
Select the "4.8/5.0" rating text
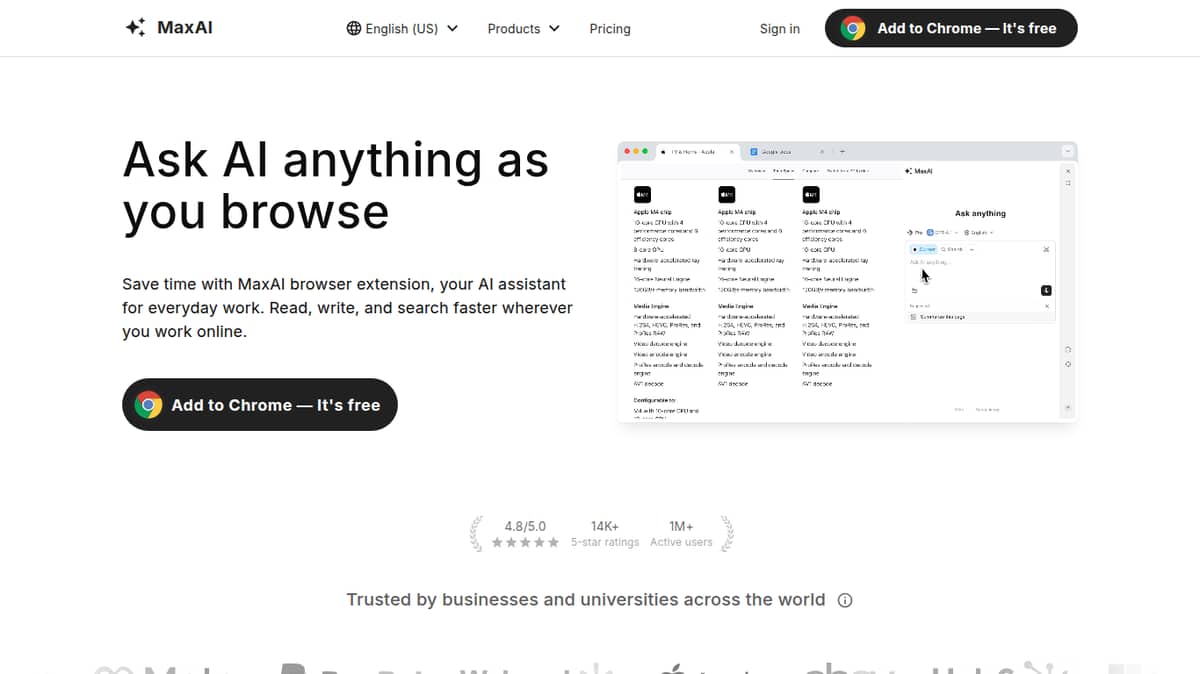tap(525, 526)
